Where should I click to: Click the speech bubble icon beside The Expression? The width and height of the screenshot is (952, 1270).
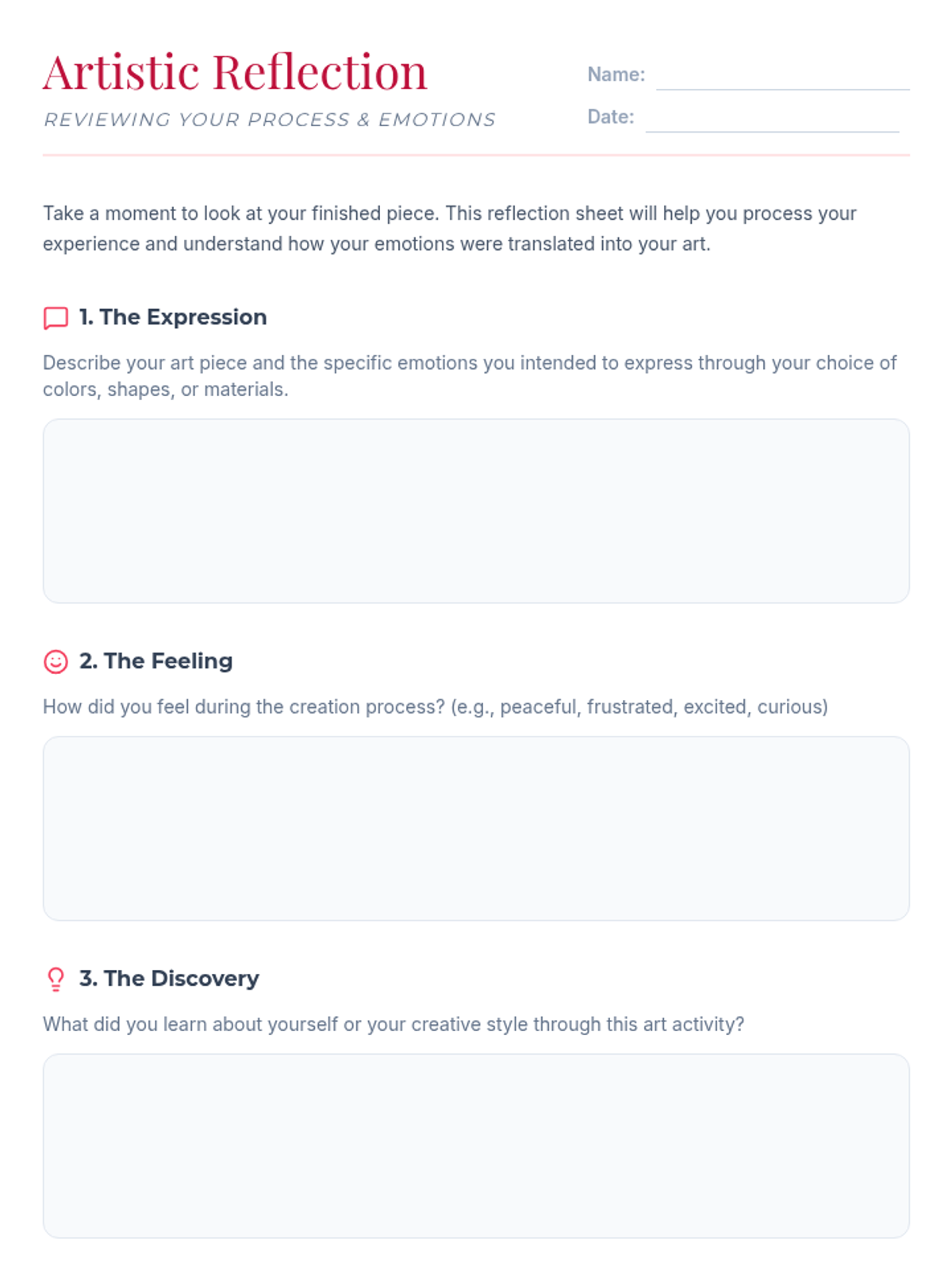tap(56, 317)
